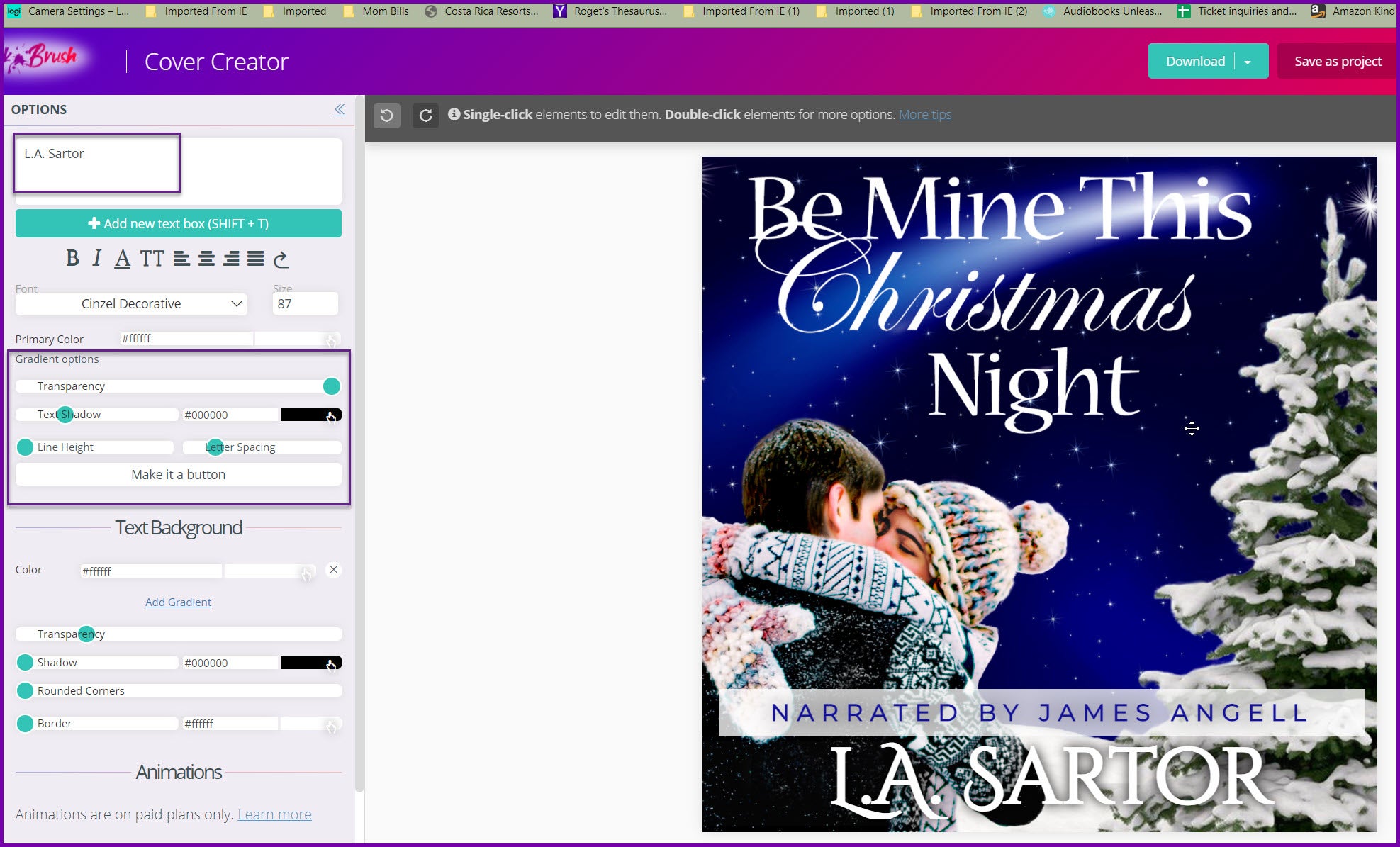Open the Cinzel Decorative font dropdown
Screen dimensions: 1400x847
pyautogui.click(x=132, y=304)
